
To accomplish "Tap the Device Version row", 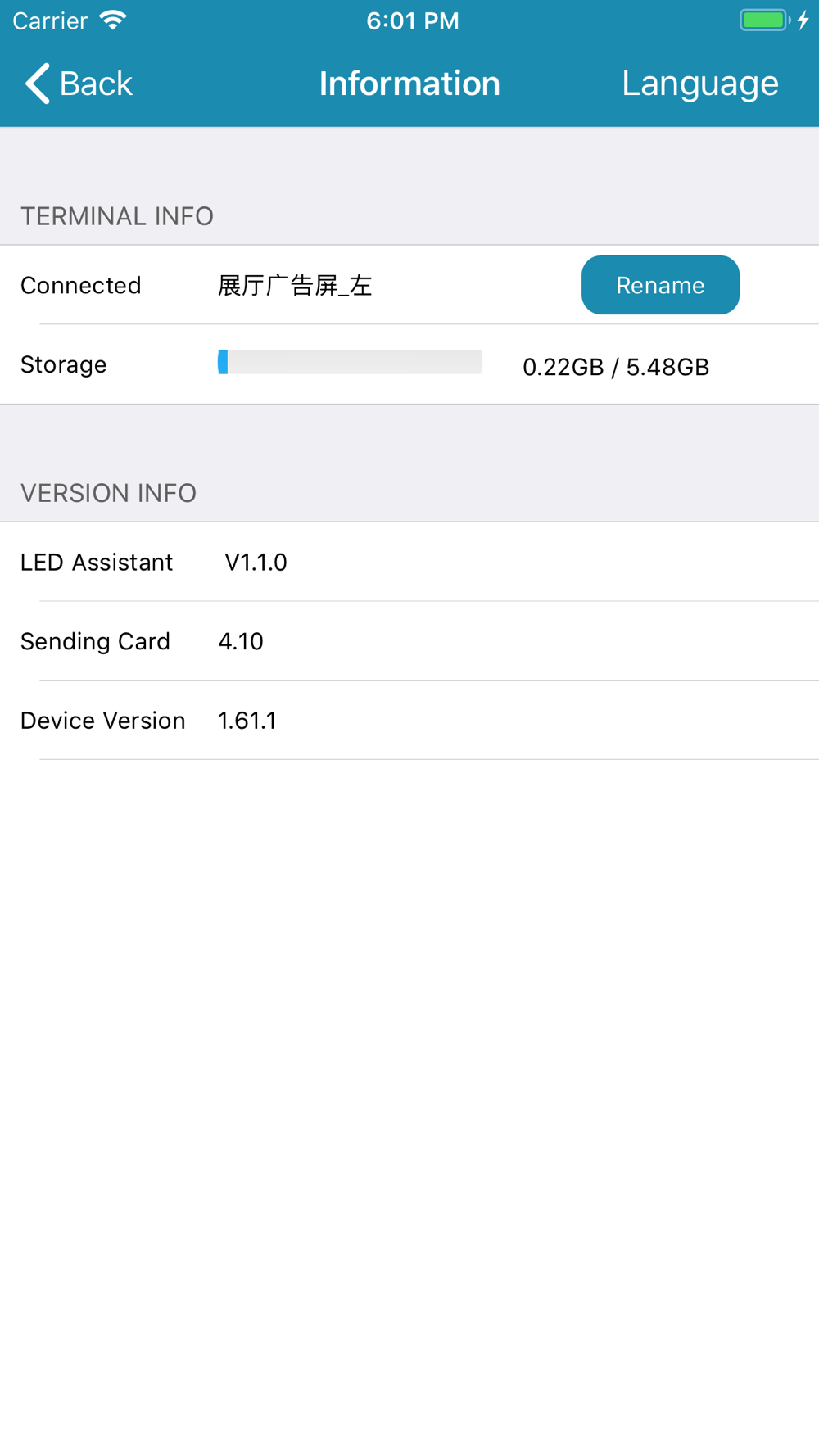I will [103, 721].
